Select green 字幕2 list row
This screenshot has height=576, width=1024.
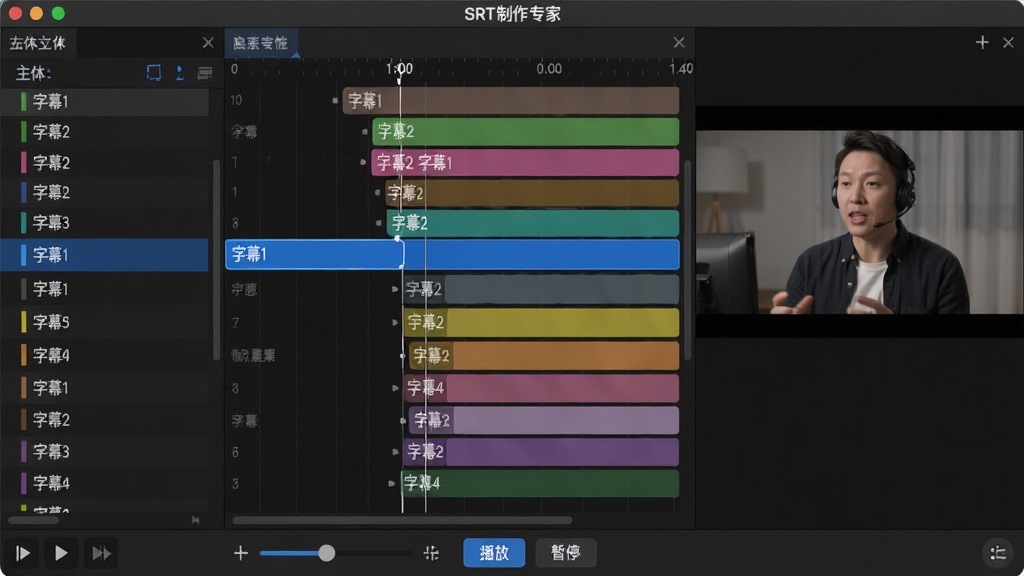tap(104, 132)
